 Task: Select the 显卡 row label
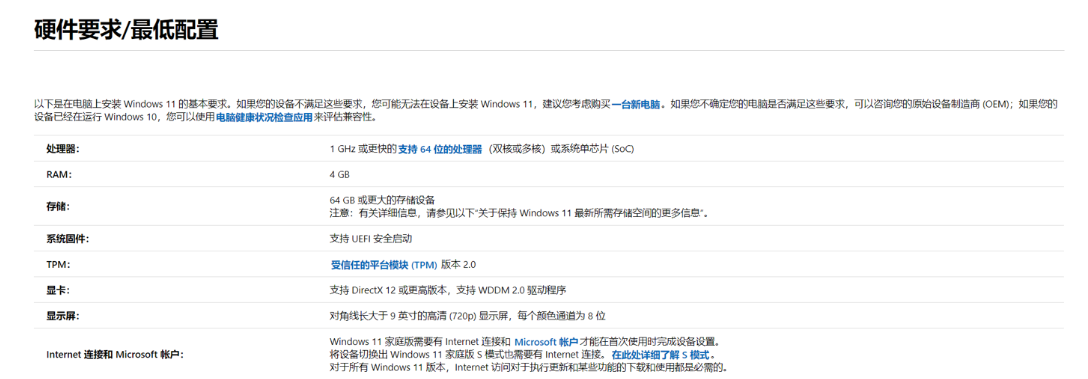pyautogui.click(x=58, y=290)
